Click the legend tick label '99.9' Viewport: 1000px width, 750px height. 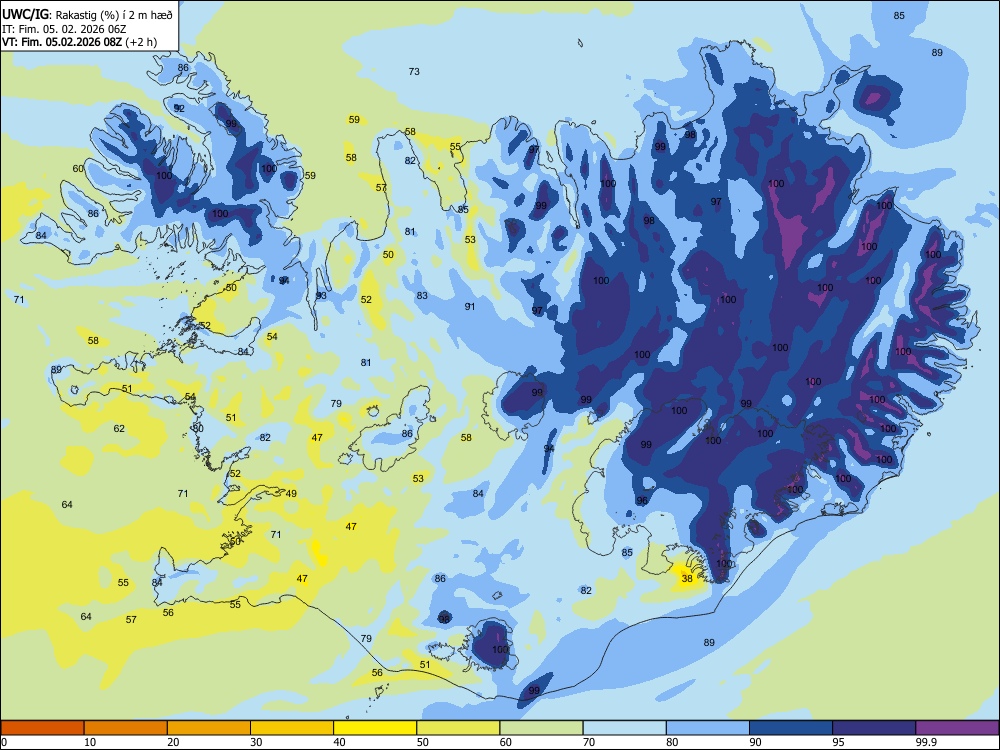926,742
